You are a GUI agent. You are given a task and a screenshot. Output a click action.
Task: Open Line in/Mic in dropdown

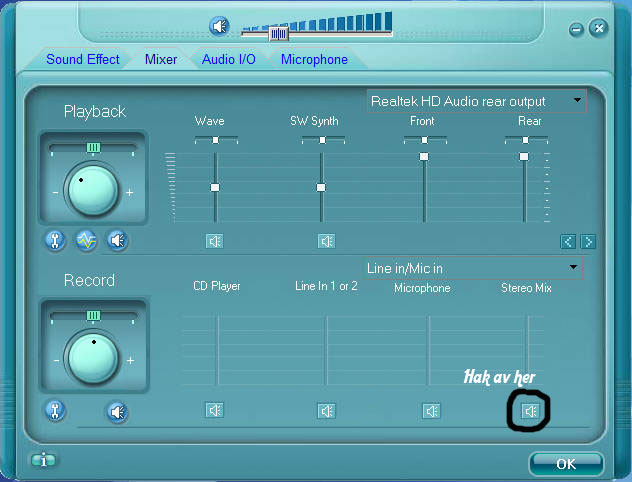473,268
